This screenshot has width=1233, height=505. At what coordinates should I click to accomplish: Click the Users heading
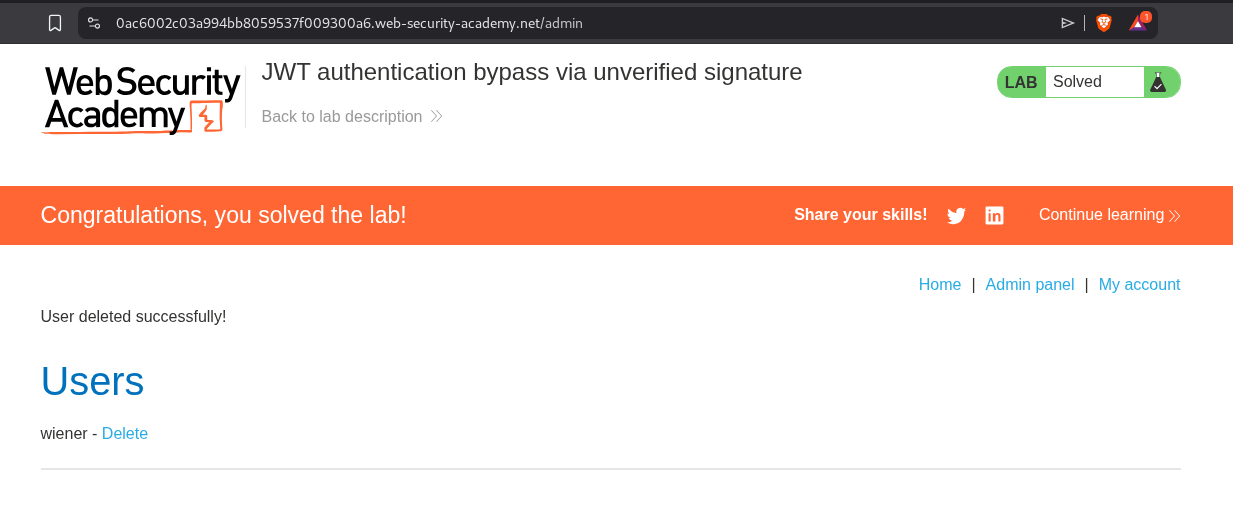click(x=92, y=382)
